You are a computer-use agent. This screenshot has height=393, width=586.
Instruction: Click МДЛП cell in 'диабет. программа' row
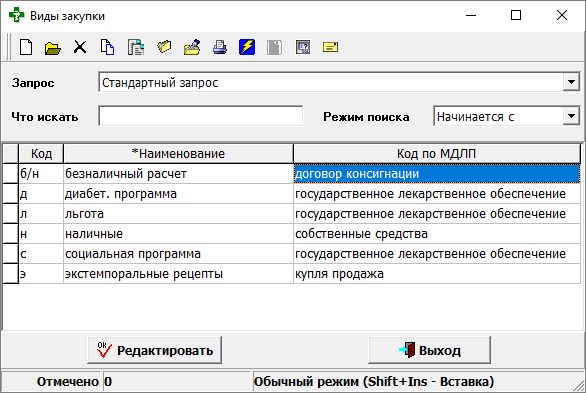coord(437,194)
